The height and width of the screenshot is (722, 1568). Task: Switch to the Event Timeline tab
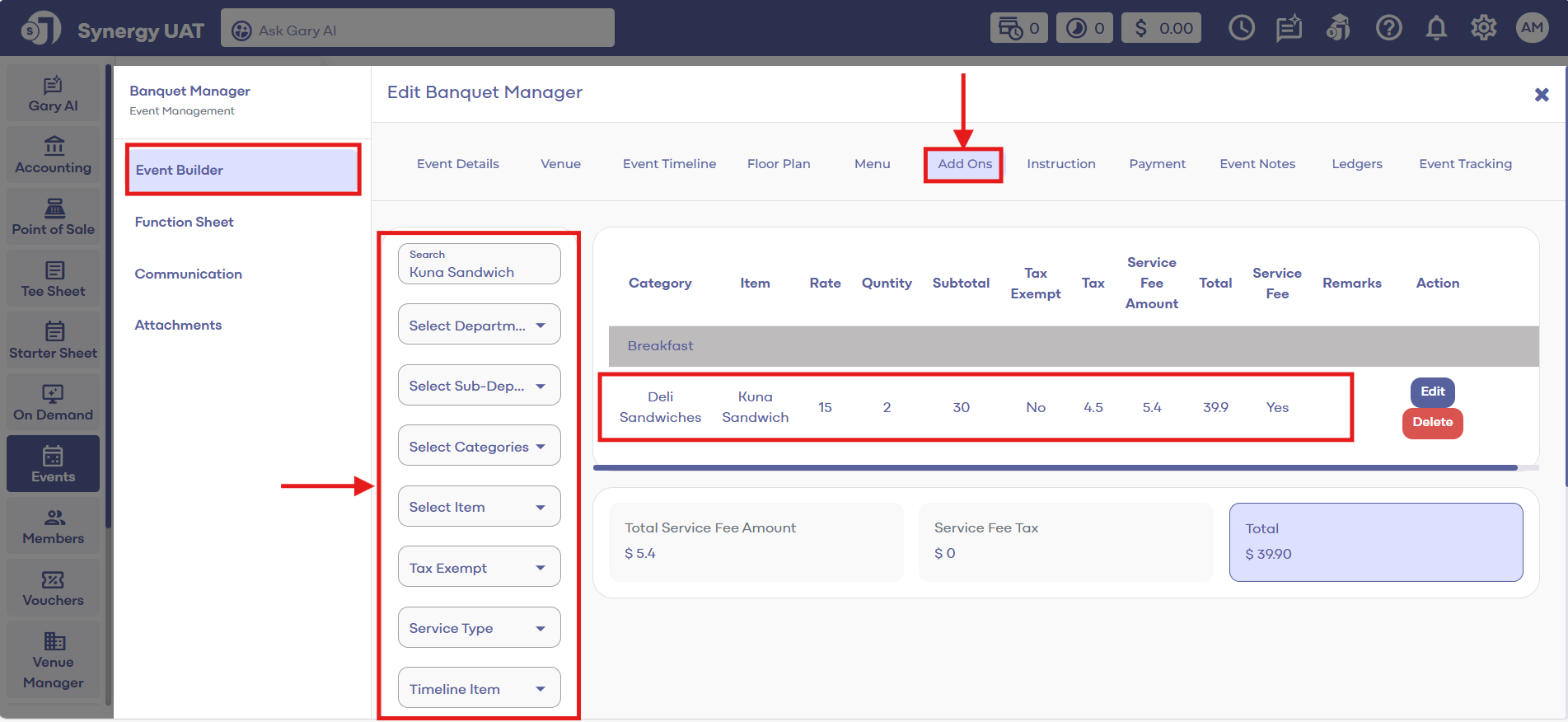click(x=669, y=164)
